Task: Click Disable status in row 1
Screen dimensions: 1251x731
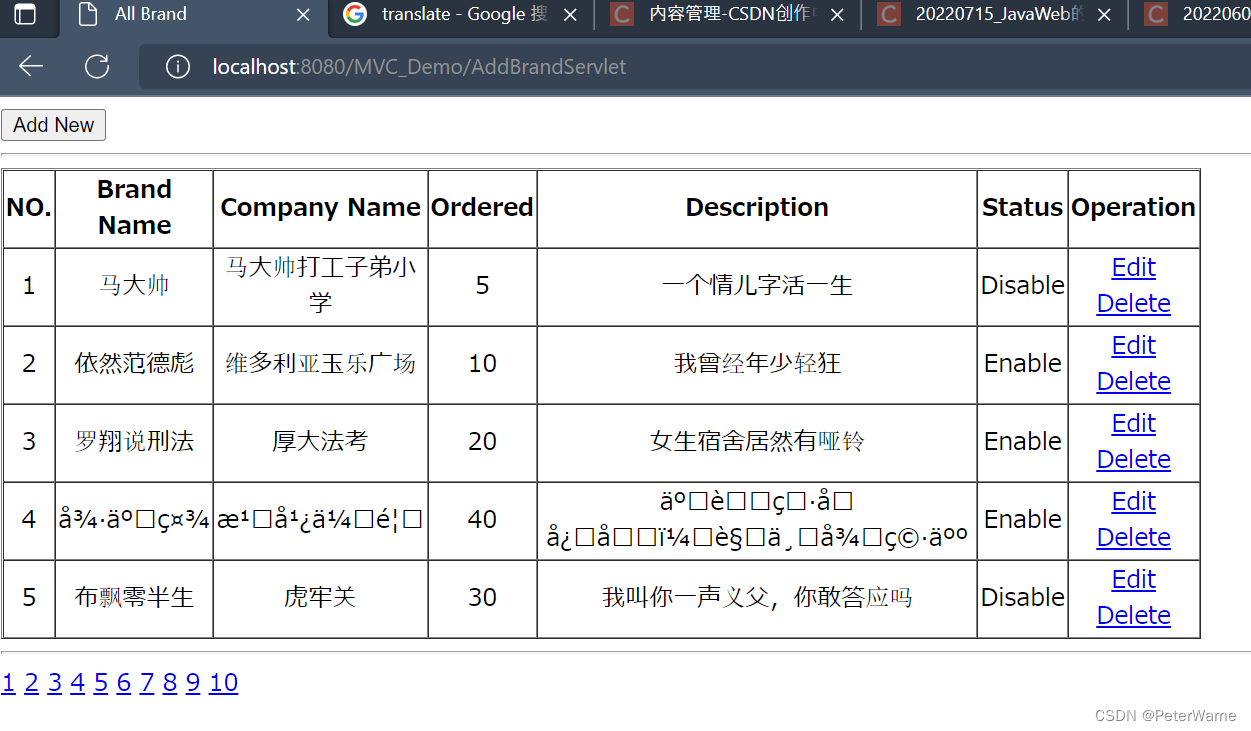Action: [x=1022, y=286]
